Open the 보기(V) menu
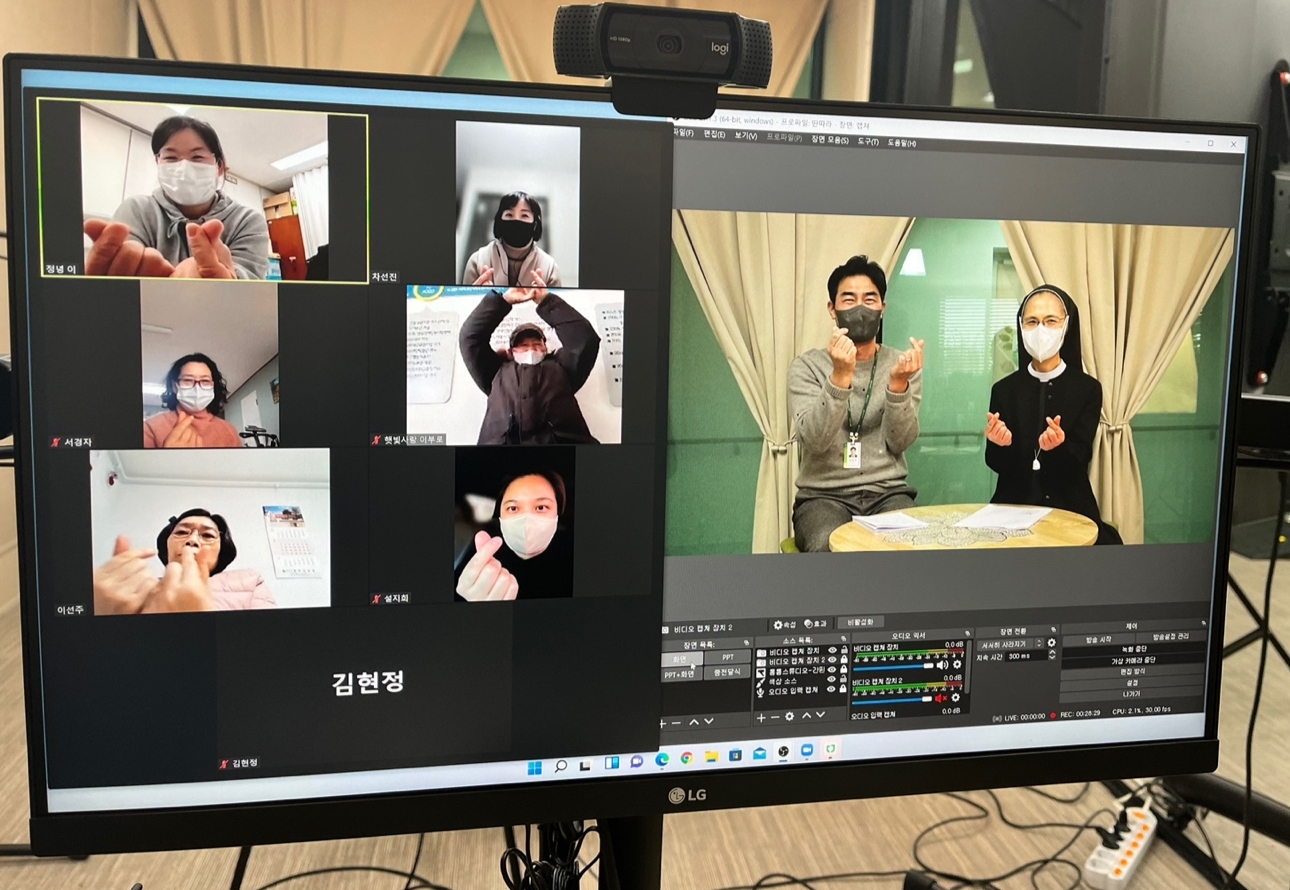Screen dimensions: 1290x890 point(746,135)
